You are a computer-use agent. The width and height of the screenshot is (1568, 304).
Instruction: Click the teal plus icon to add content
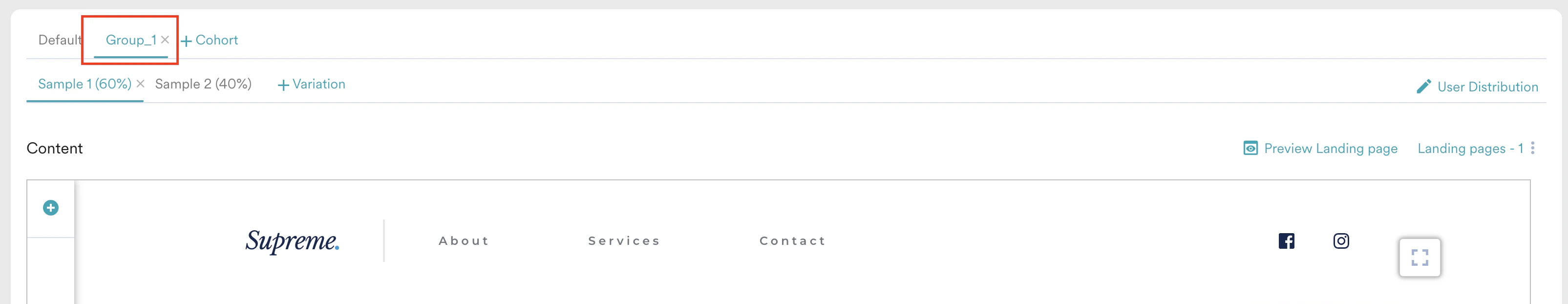(x=50, y=207)
